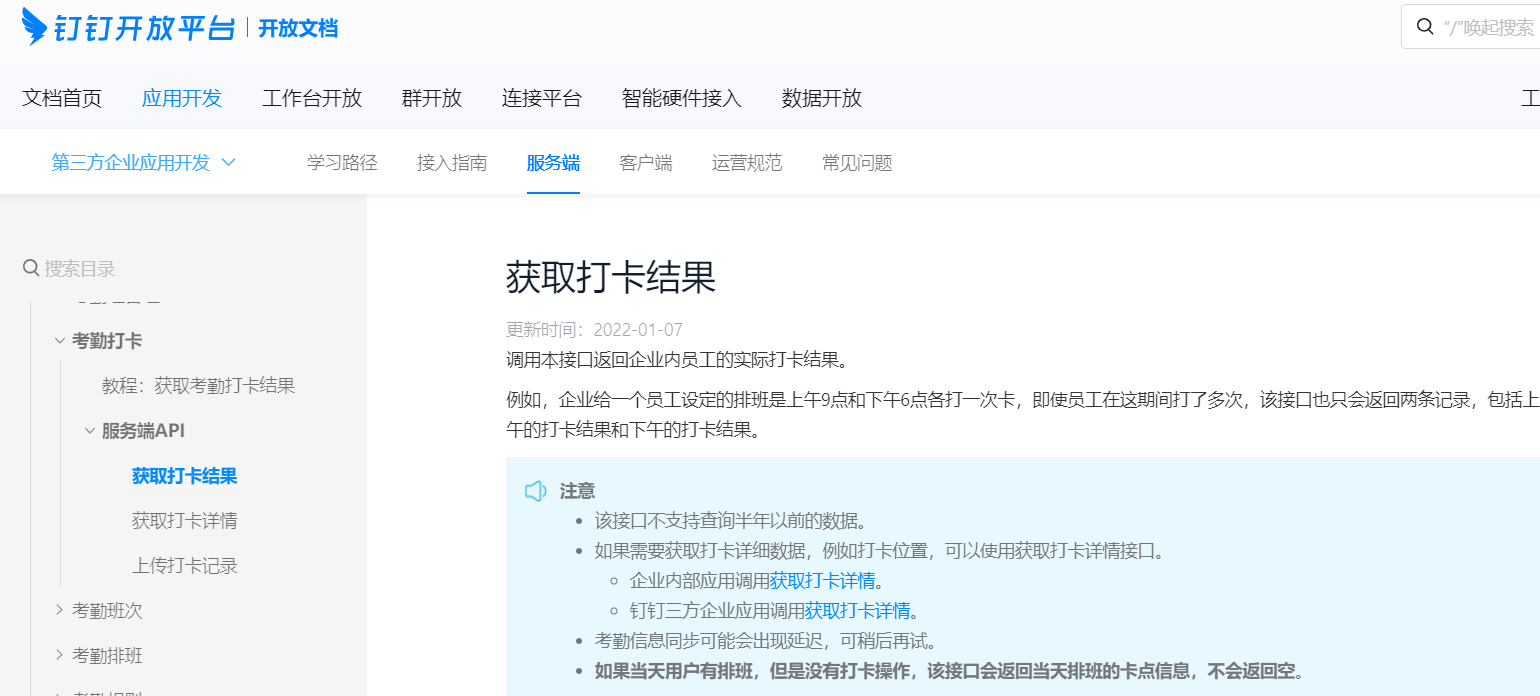Go to 文档首页 in the navigation bar
The width and height of the screenshot is (1540, 696).
point(62,98)
